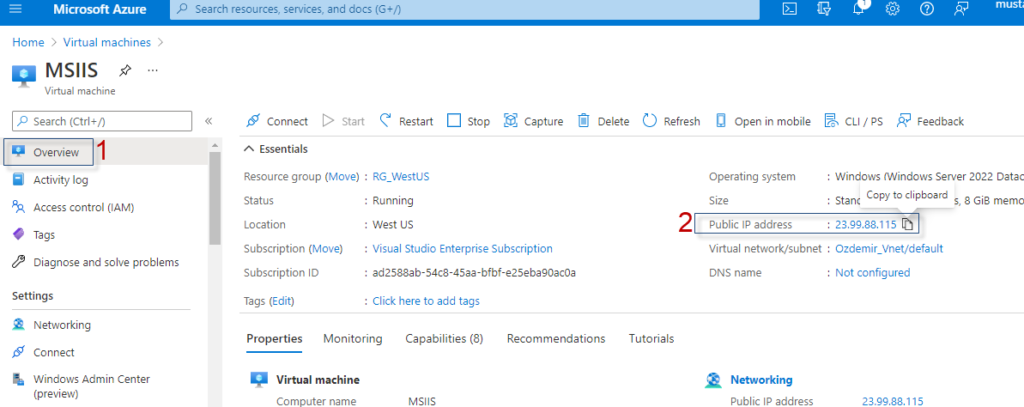The width and height of the screenshot is (1024, 407).
Task: Go to the Virtual machines breadcrumb
Action: (107, 42)
